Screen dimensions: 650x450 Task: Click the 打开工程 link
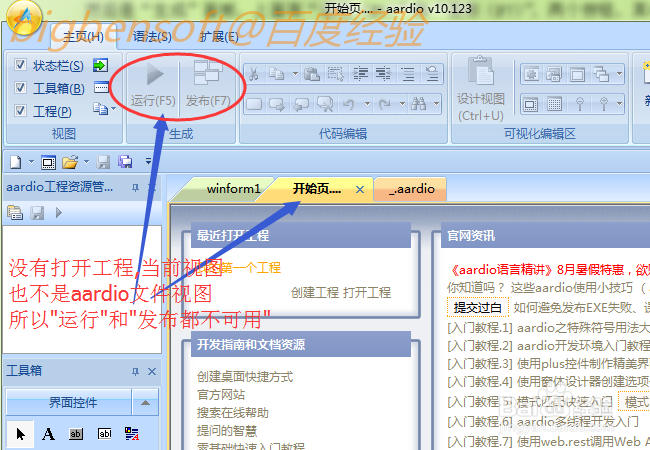tap(367, 293)
